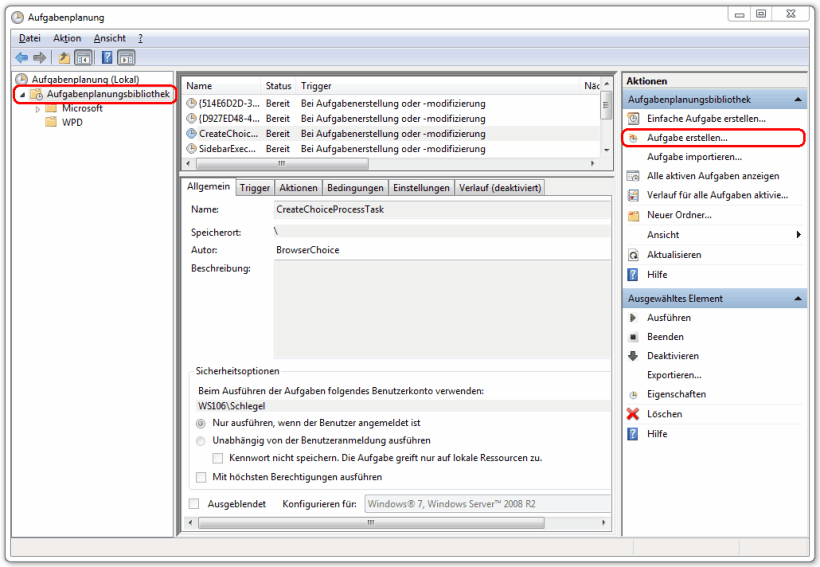Image resolution: width=820 pixels, height=567 pixels.
Task: Switch to the Einstellungen tab
Action: (421, 188)
